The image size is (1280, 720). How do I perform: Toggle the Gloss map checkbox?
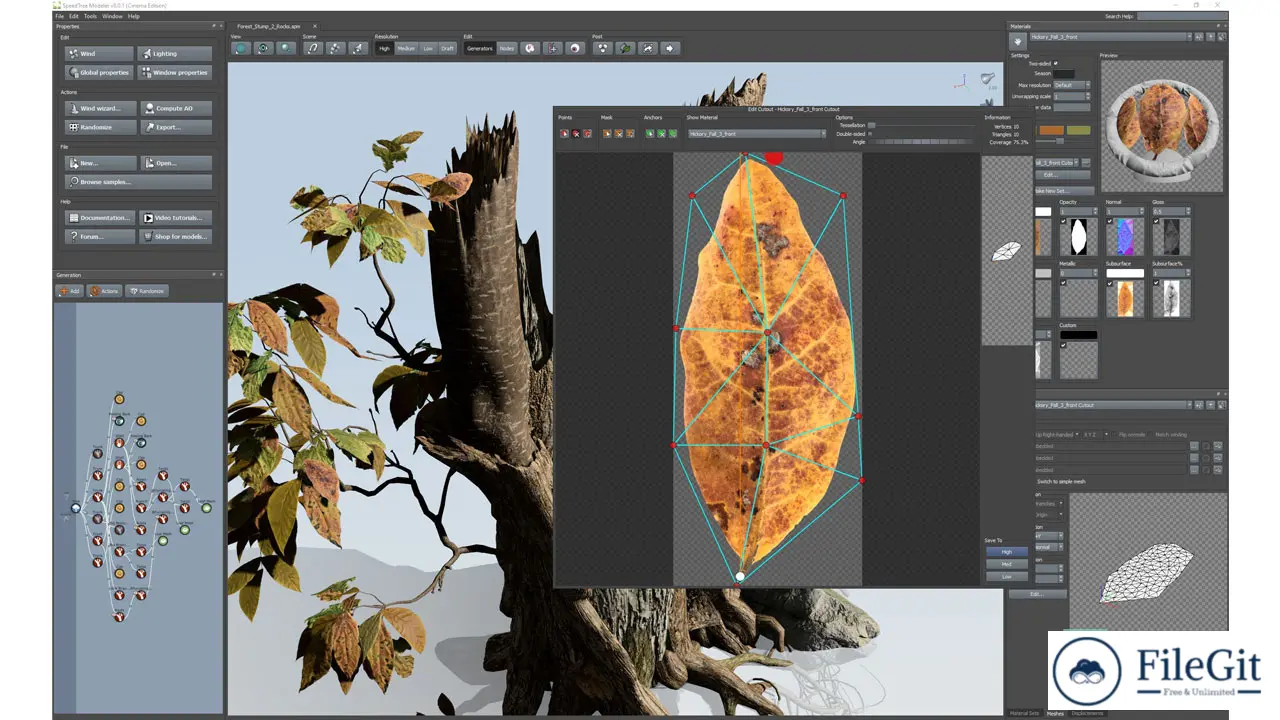[x=1156, y=222]
